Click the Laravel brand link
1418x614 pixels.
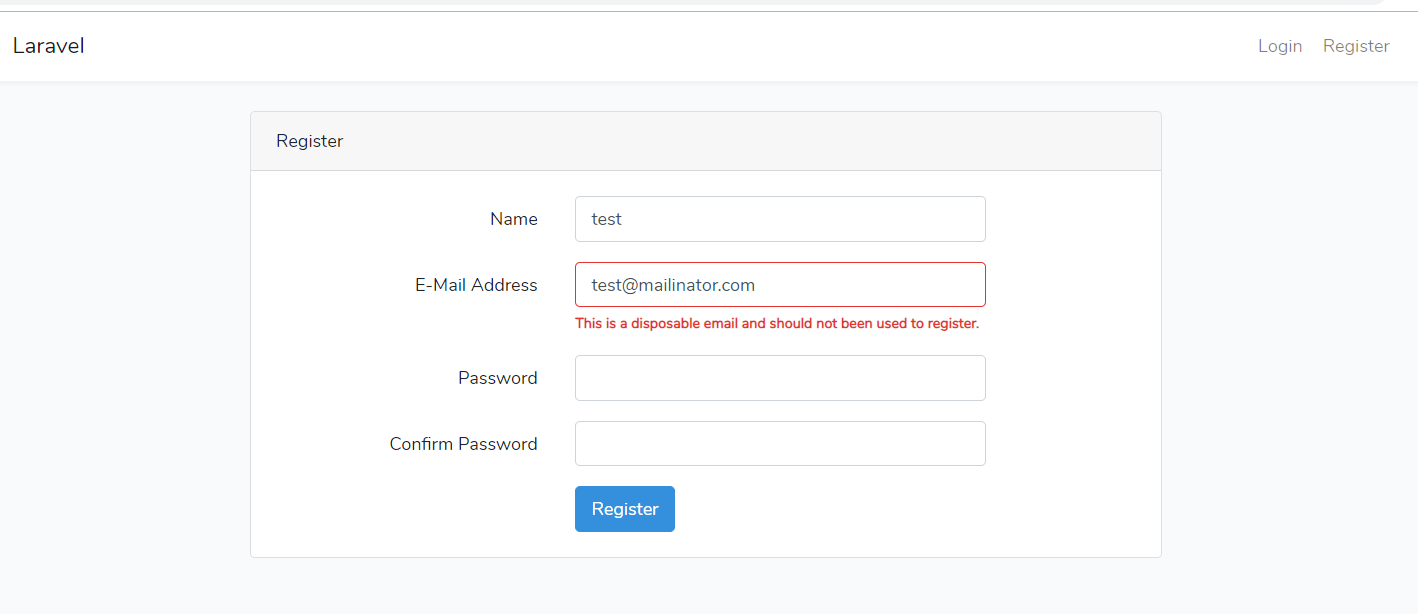click(48, 46)
